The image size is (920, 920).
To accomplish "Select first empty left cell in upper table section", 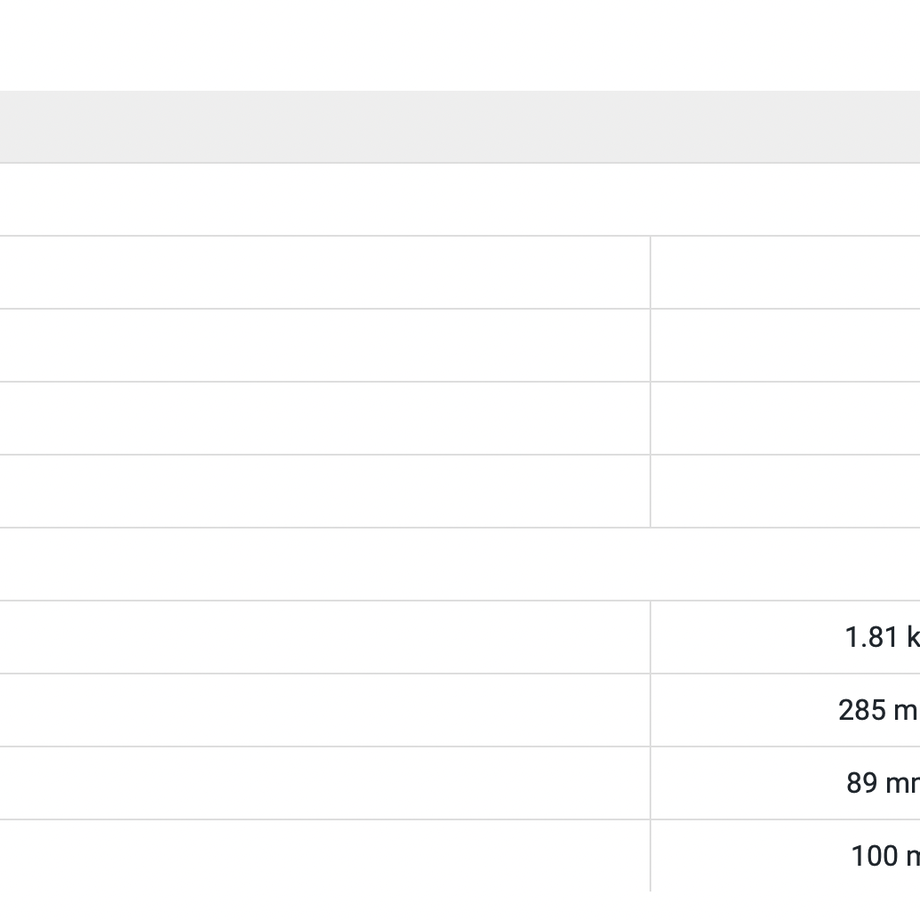I will click(x=325, y=272).
